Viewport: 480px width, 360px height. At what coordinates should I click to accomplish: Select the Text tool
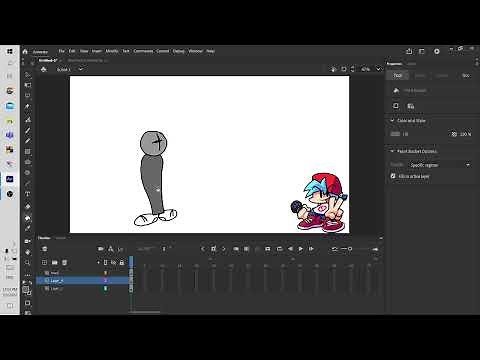pyautogui.click(x=28, y=194)
